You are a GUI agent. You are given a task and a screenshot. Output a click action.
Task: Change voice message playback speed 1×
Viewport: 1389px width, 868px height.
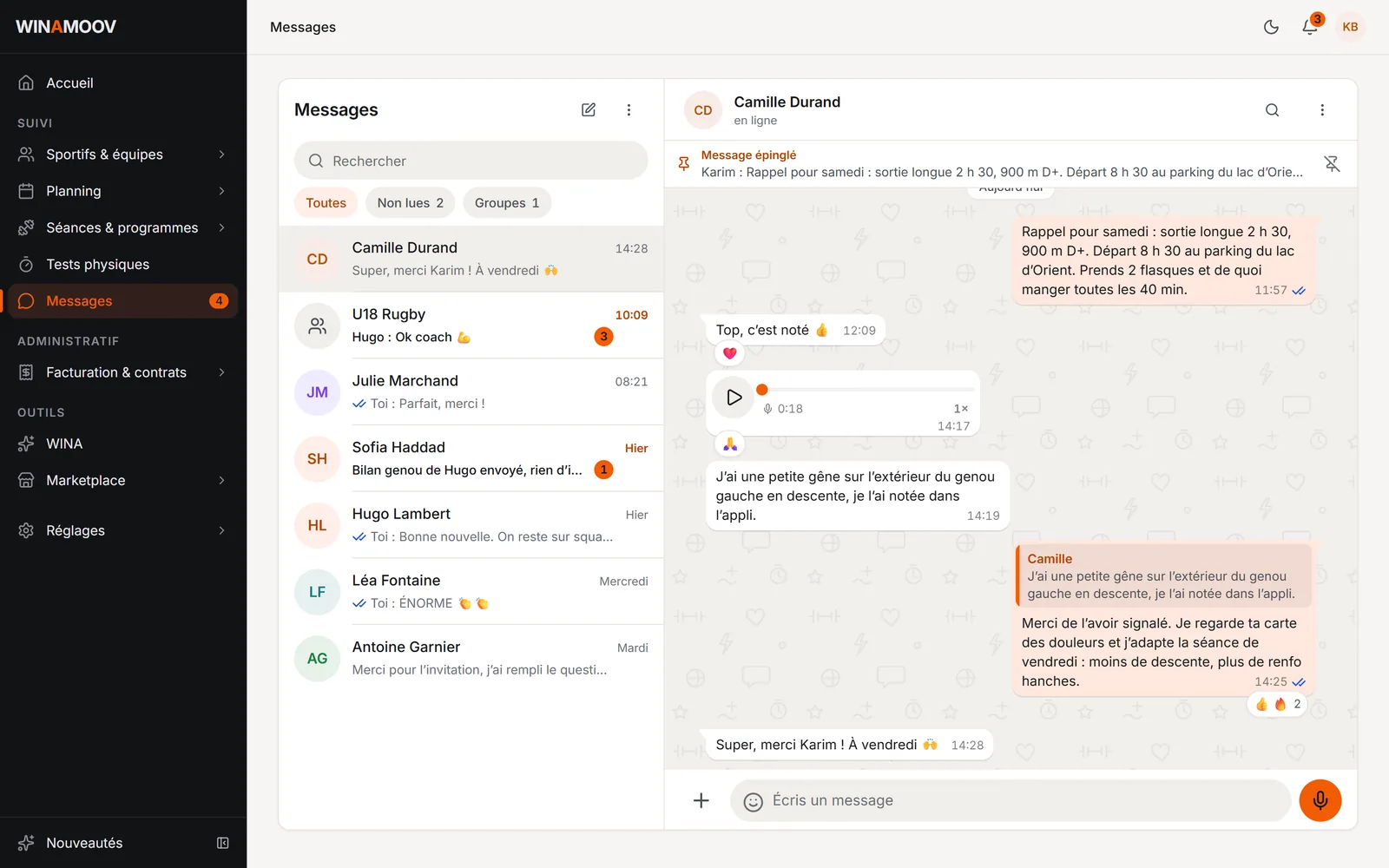tap(960, 408)
